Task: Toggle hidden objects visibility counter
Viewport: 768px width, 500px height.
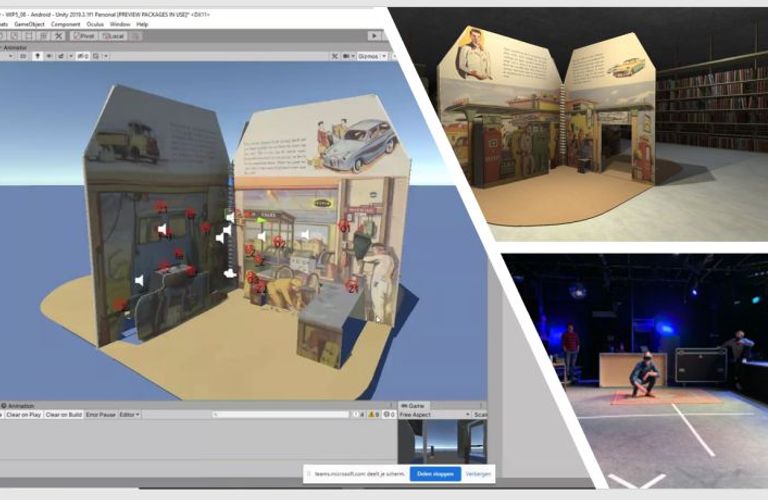Action: [x=83, y=56]
